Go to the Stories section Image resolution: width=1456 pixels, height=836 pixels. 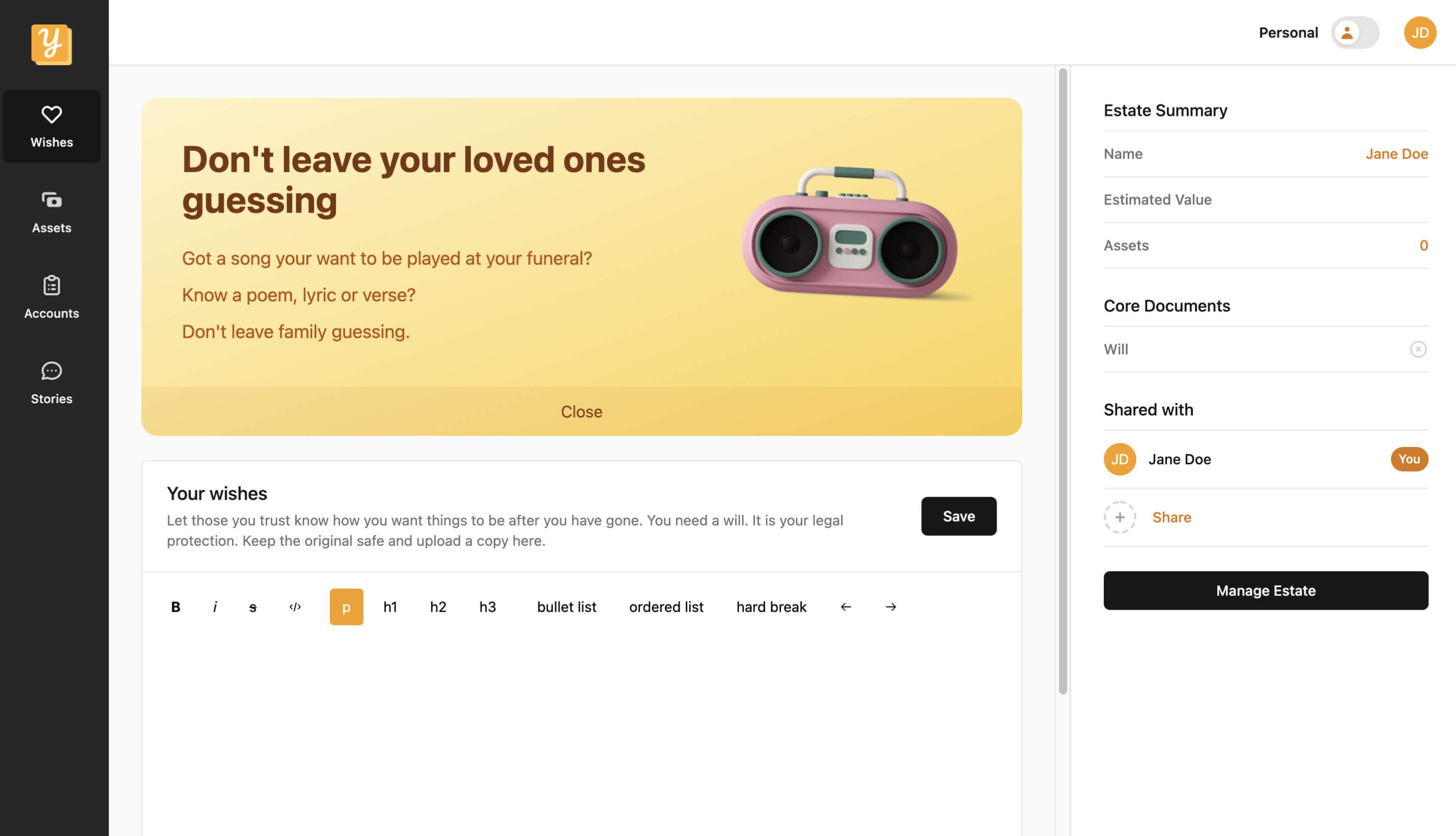(x=51, y=382)
